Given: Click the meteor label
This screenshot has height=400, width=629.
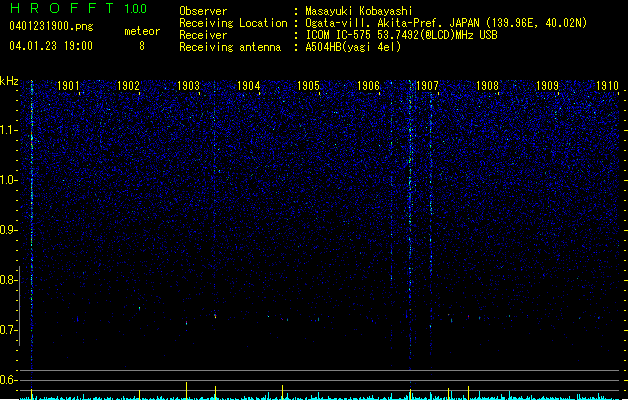Looking at the screenshot, I should [142, 31].
